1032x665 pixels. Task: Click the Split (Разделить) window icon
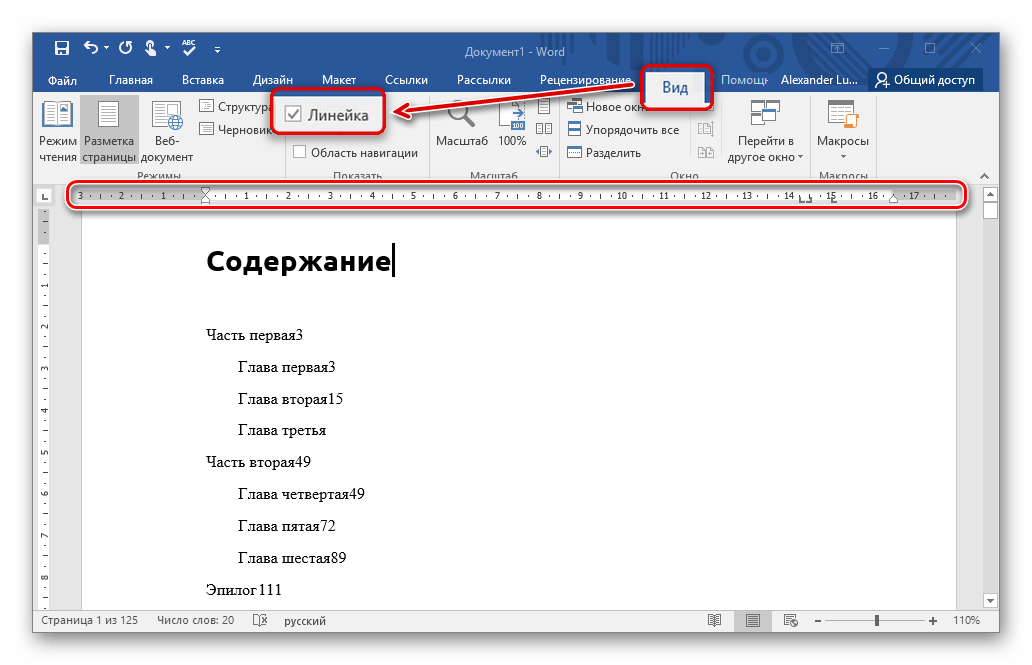pos(575,152)
